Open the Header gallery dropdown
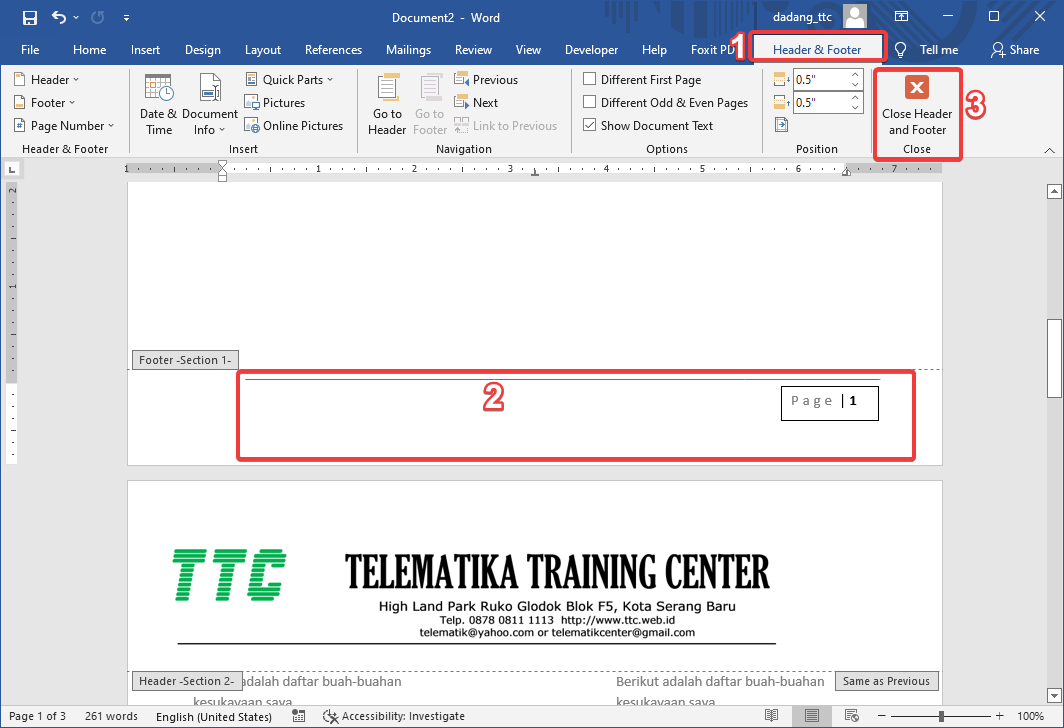Viewport: 1064px width, 728px height. (47, 79)
